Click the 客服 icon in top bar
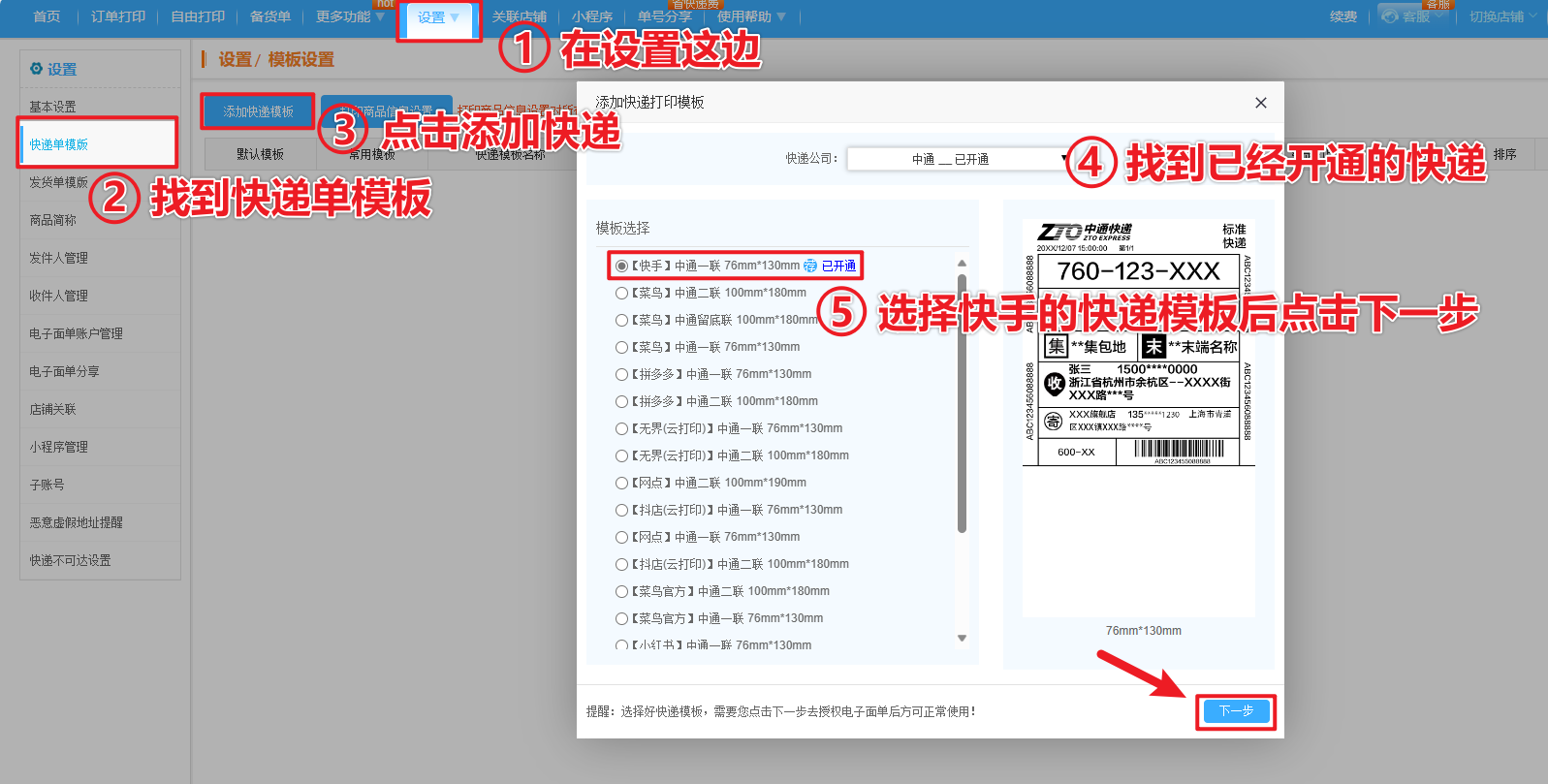This screenshot has height=784, width=1548. click(x=1390, y=16)
